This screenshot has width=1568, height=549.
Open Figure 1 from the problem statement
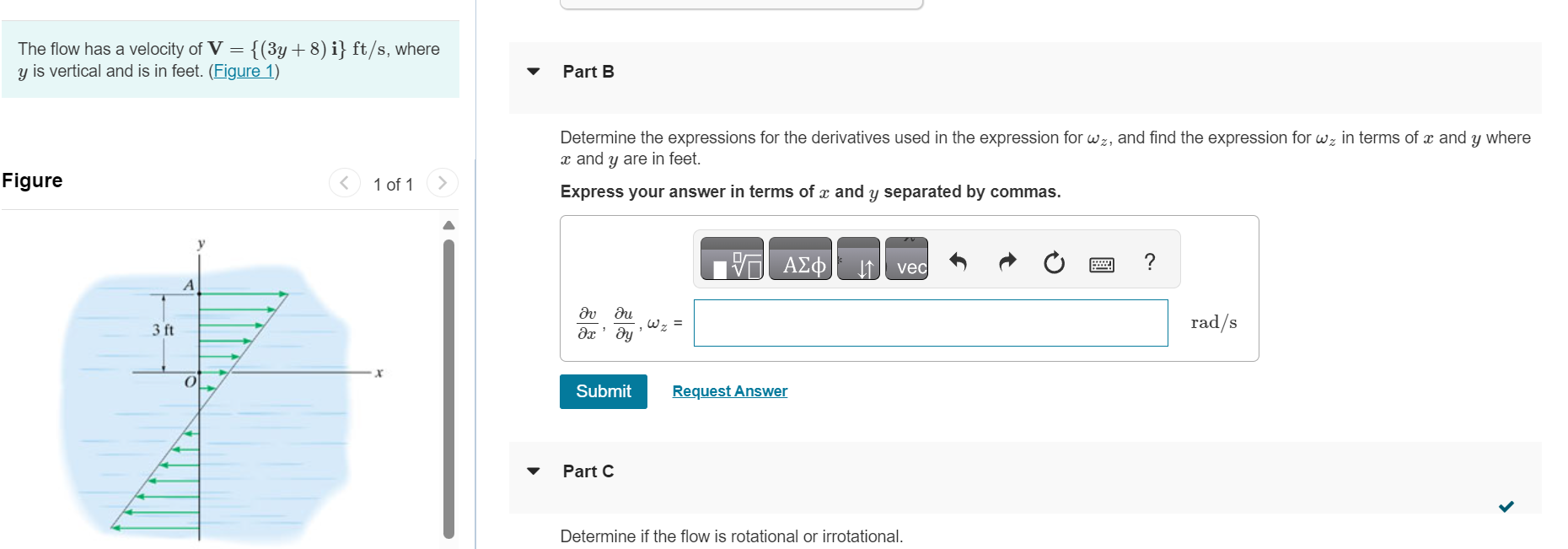244,71
